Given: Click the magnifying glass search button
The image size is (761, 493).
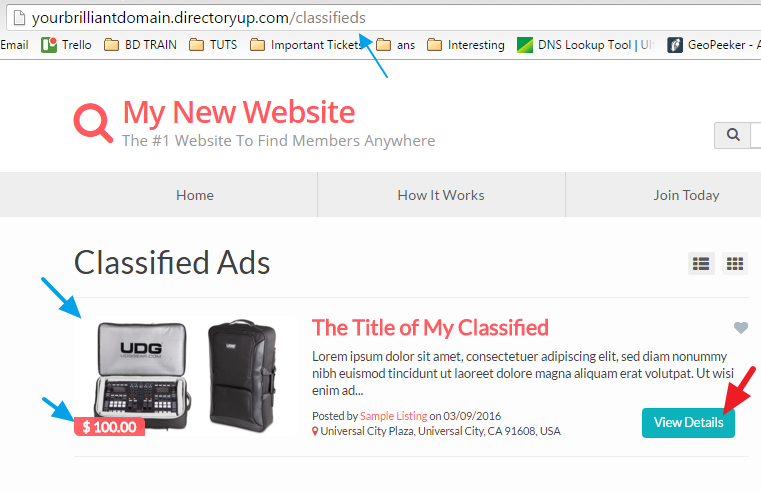Looking at the screenshot, I should coord(732,135).
